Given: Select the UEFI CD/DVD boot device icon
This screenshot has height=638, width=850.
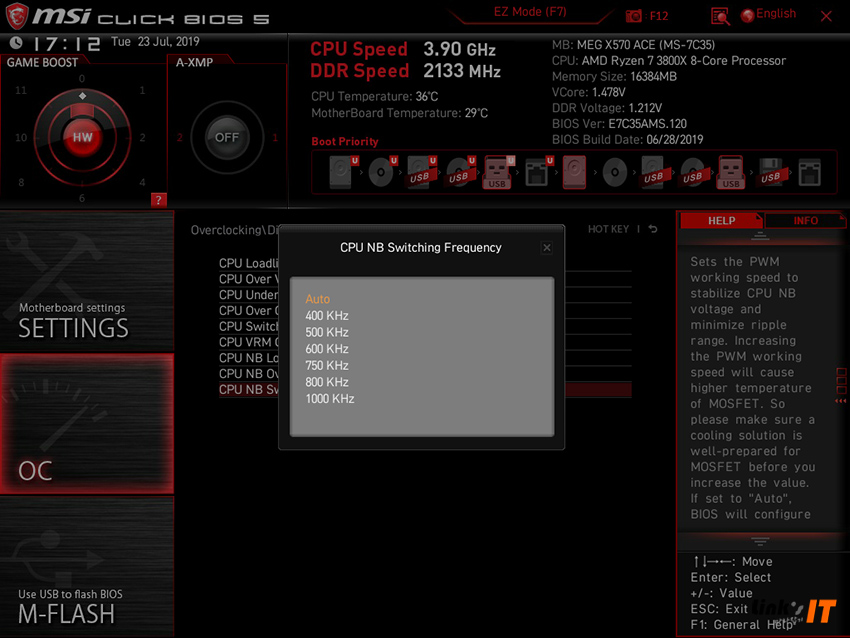Looking at the screenshot, I should click(382, 172).
